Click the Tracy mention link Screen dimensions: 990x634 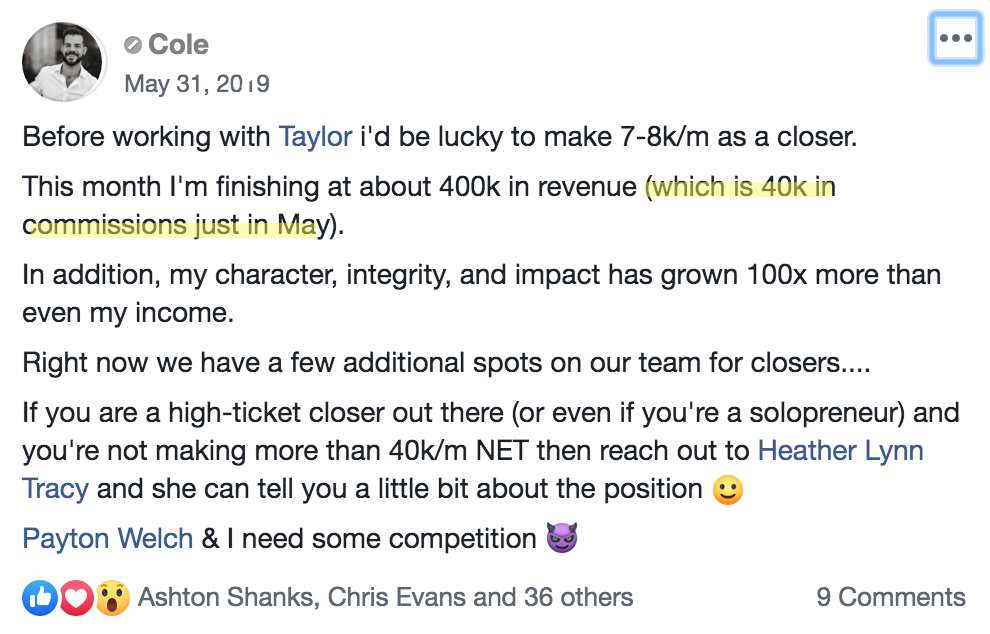(56, 489)
